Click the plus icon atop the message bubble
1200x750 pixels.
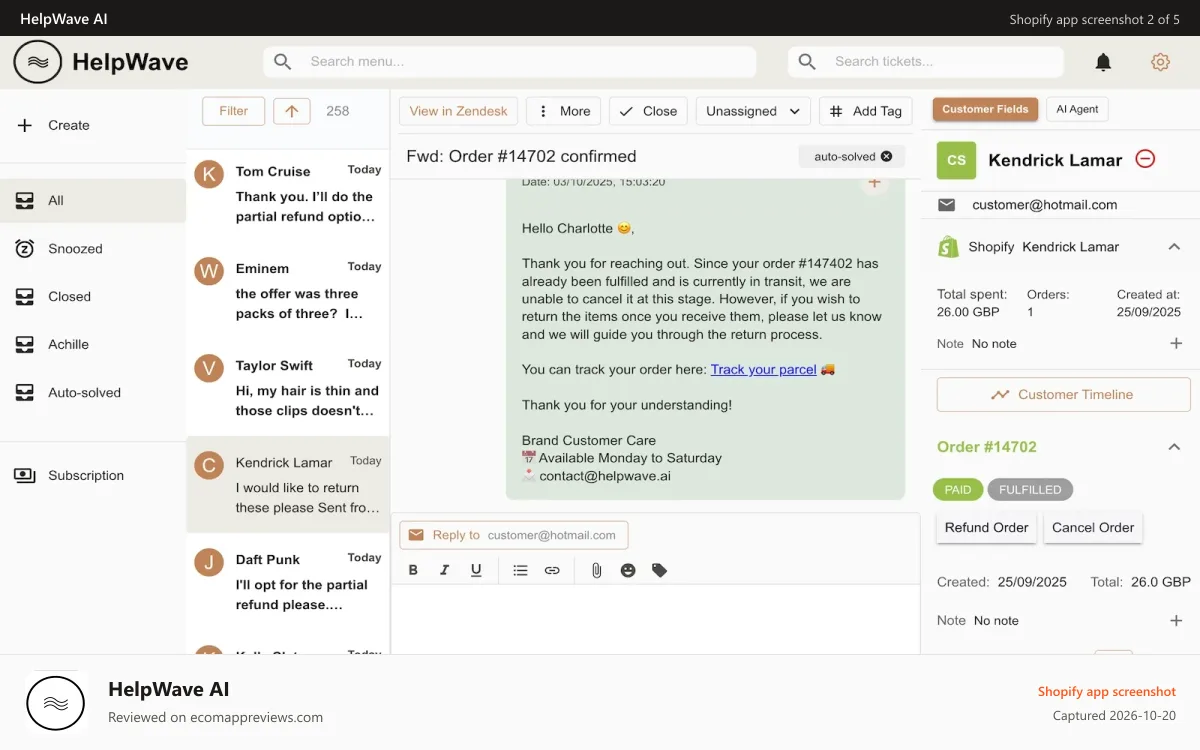click(874, 183)
